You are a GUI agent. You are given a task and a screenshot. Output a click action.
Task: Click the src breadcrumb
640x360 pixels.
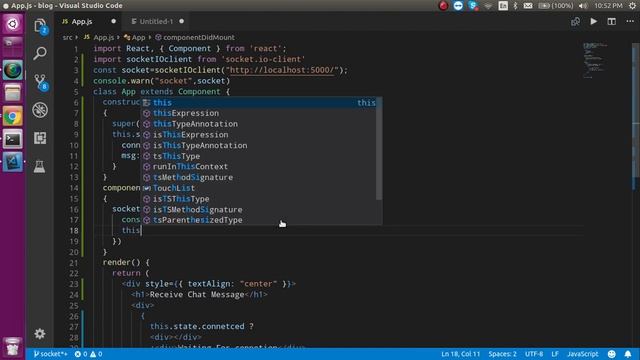click(x=67, y=37)
